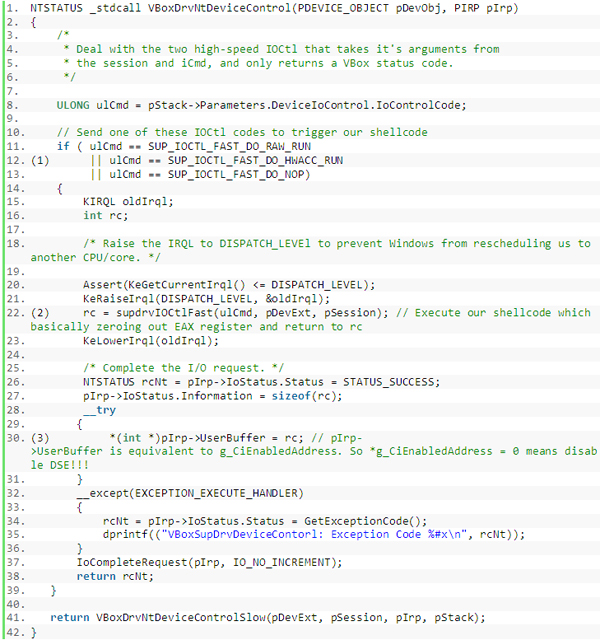
Task: Click pIrp->IoStatus.Information on line 27
Action: coord(167,396)
